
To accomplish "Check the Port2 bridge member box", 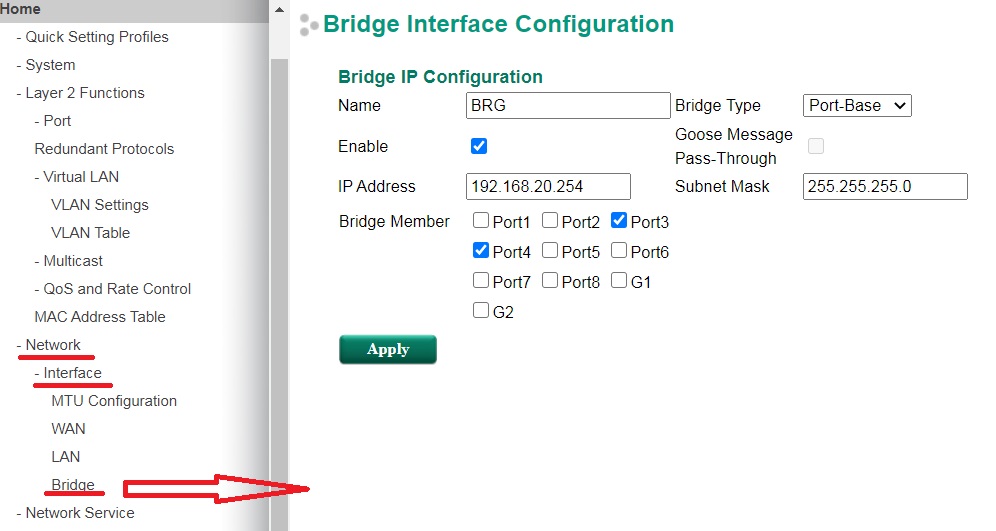I will coord(550,220).
